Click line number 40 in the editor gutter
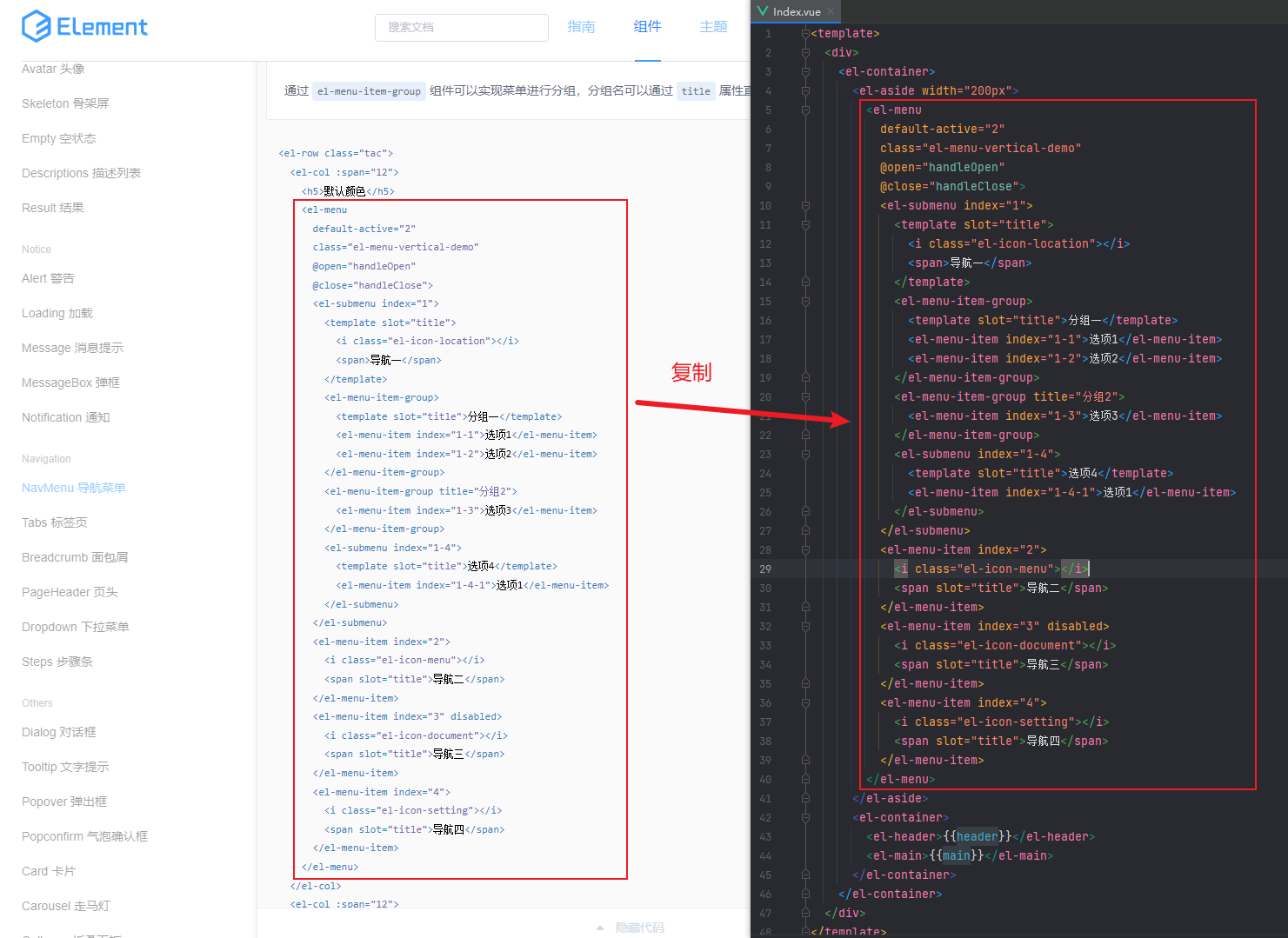This screenshot has width=1288, height=938. pyautogui.click(x=765, y=779)
